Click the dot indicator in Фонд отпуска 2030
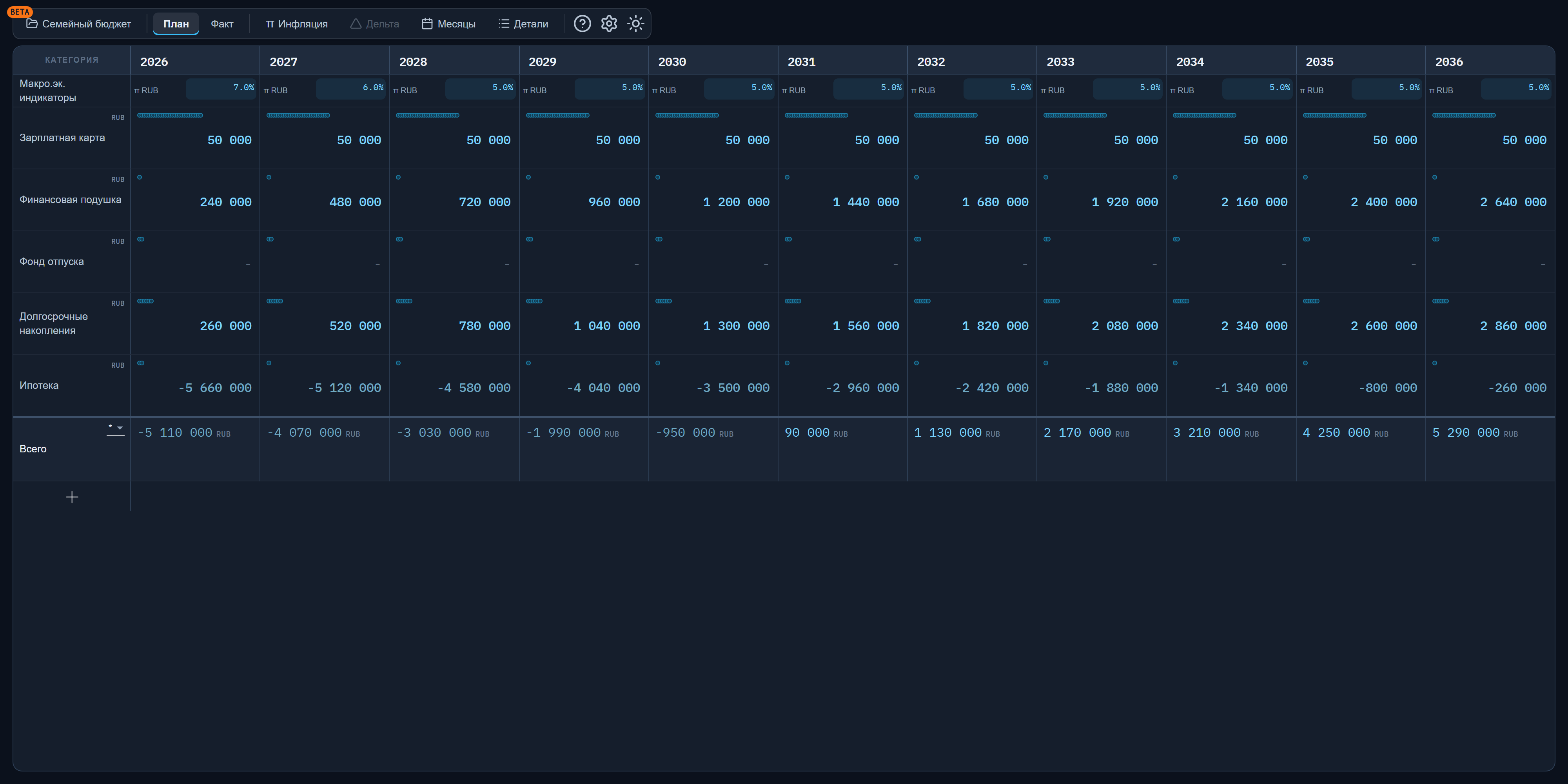The image size is (1568, 784). (659, 239)
